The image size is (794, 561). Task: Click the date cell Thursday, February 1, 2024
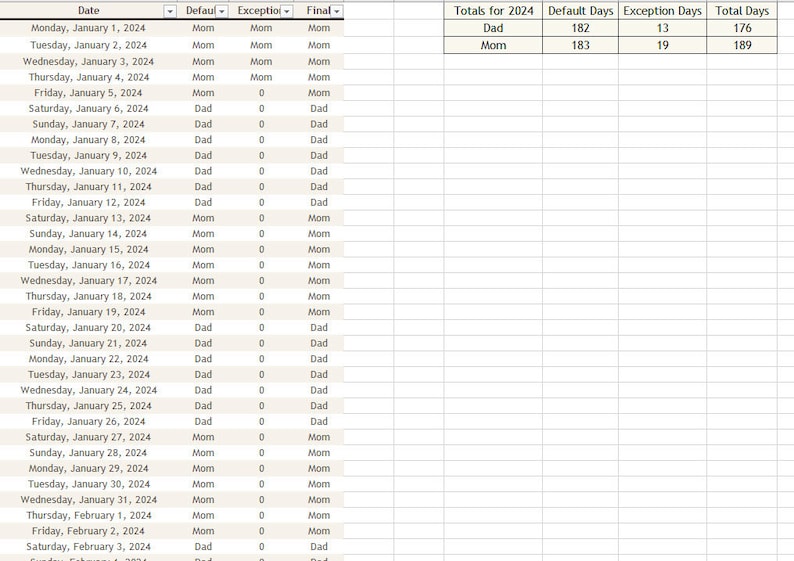tap(89, 515)
